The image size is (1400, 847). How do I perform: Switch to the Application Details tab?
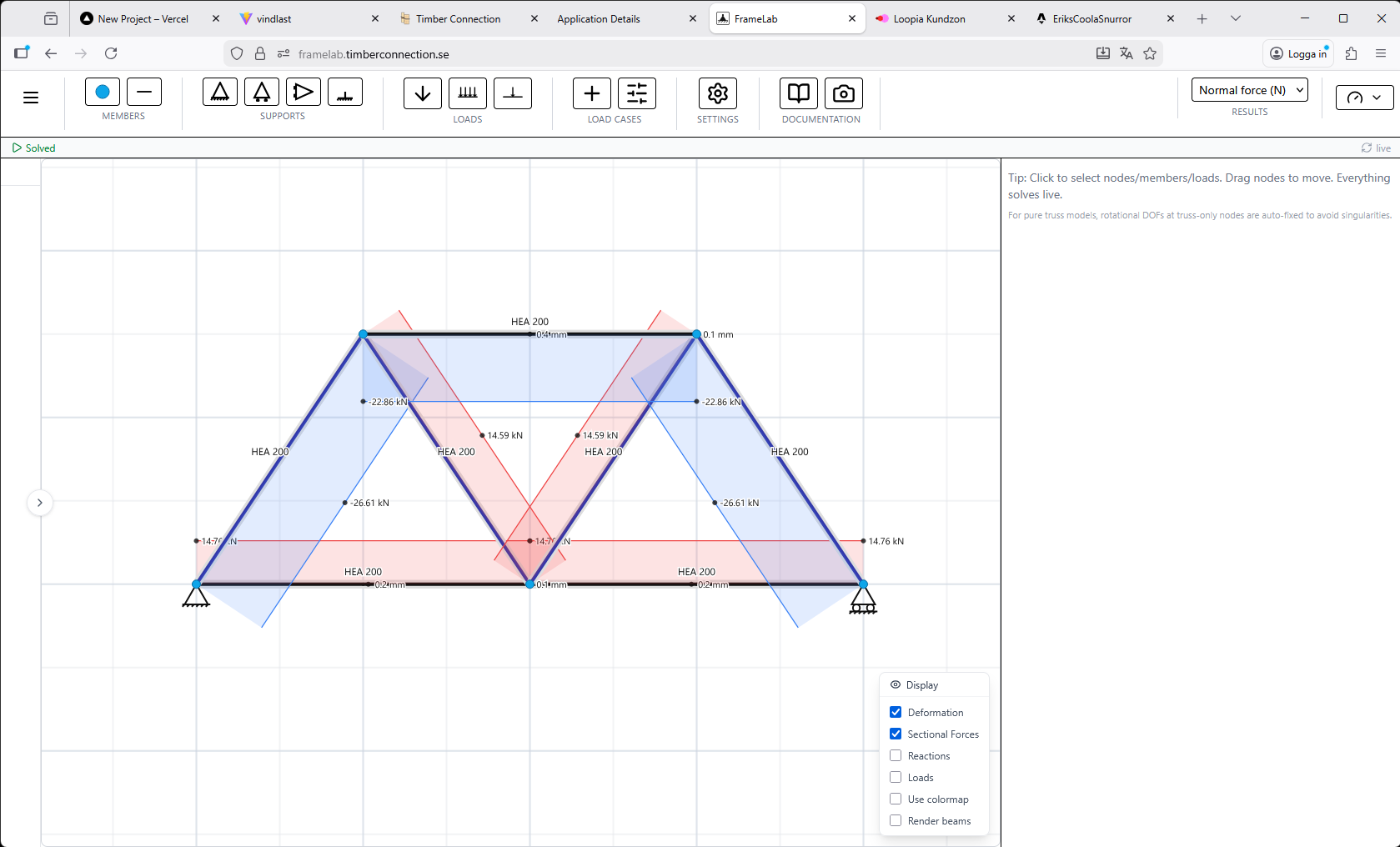(x=599, y=18)
